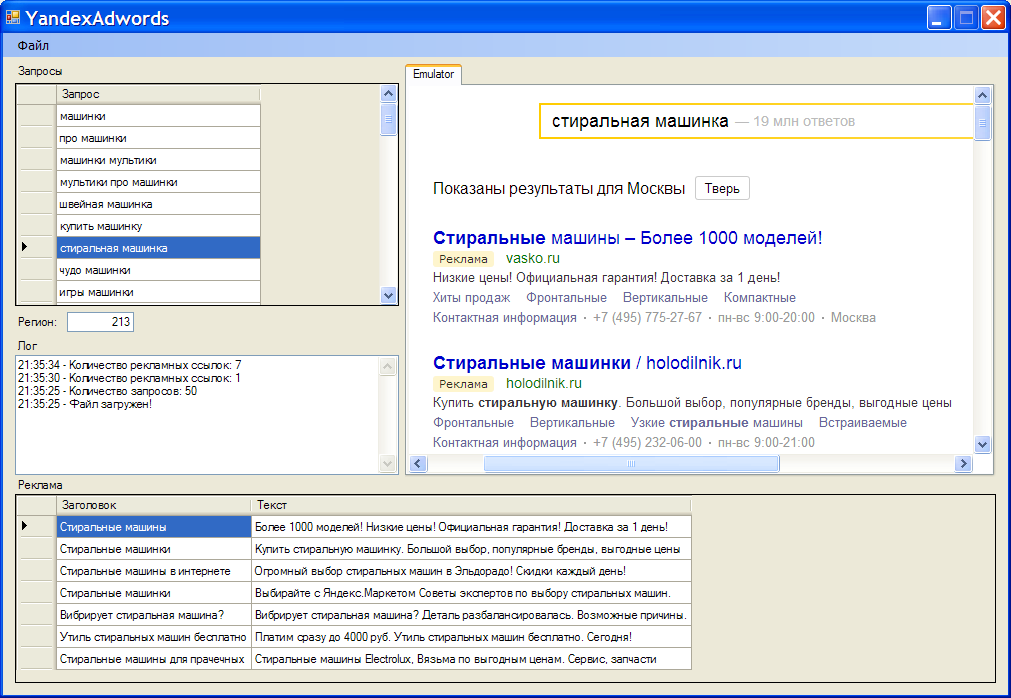Click text cell 'Платим сразу до 4000 руб.'

471,637
